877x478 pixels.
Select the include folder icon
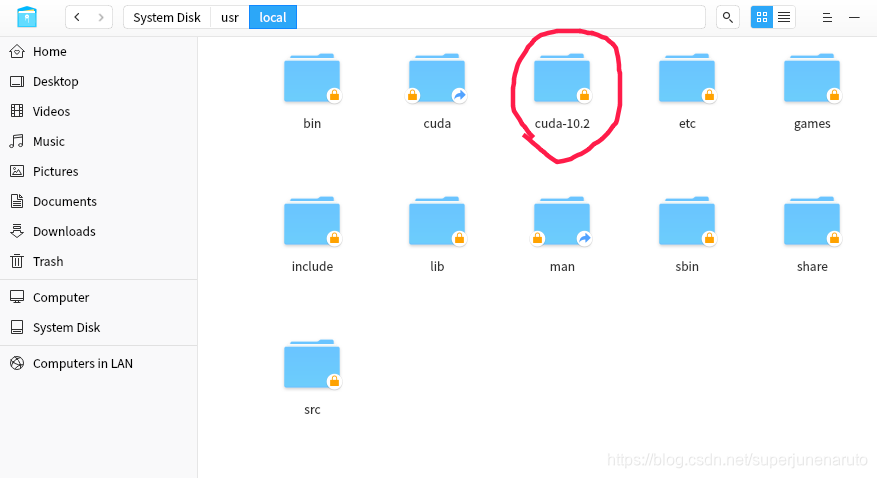pyautogui.click(x=312, y=221)
